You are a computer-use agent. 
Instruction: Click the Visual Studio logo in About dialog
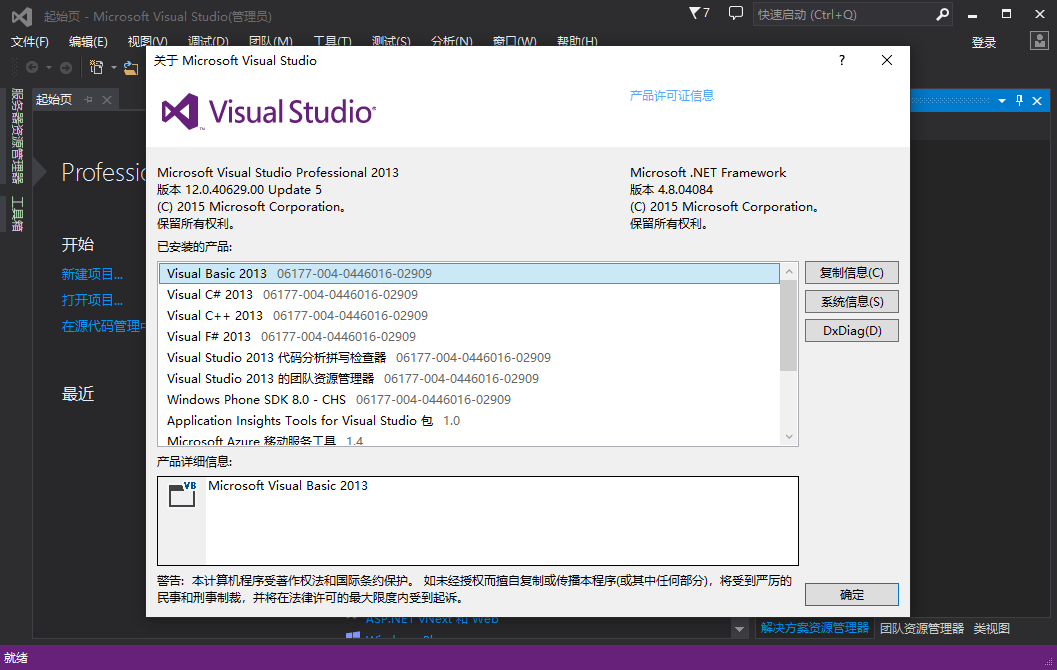coord(268,111)
